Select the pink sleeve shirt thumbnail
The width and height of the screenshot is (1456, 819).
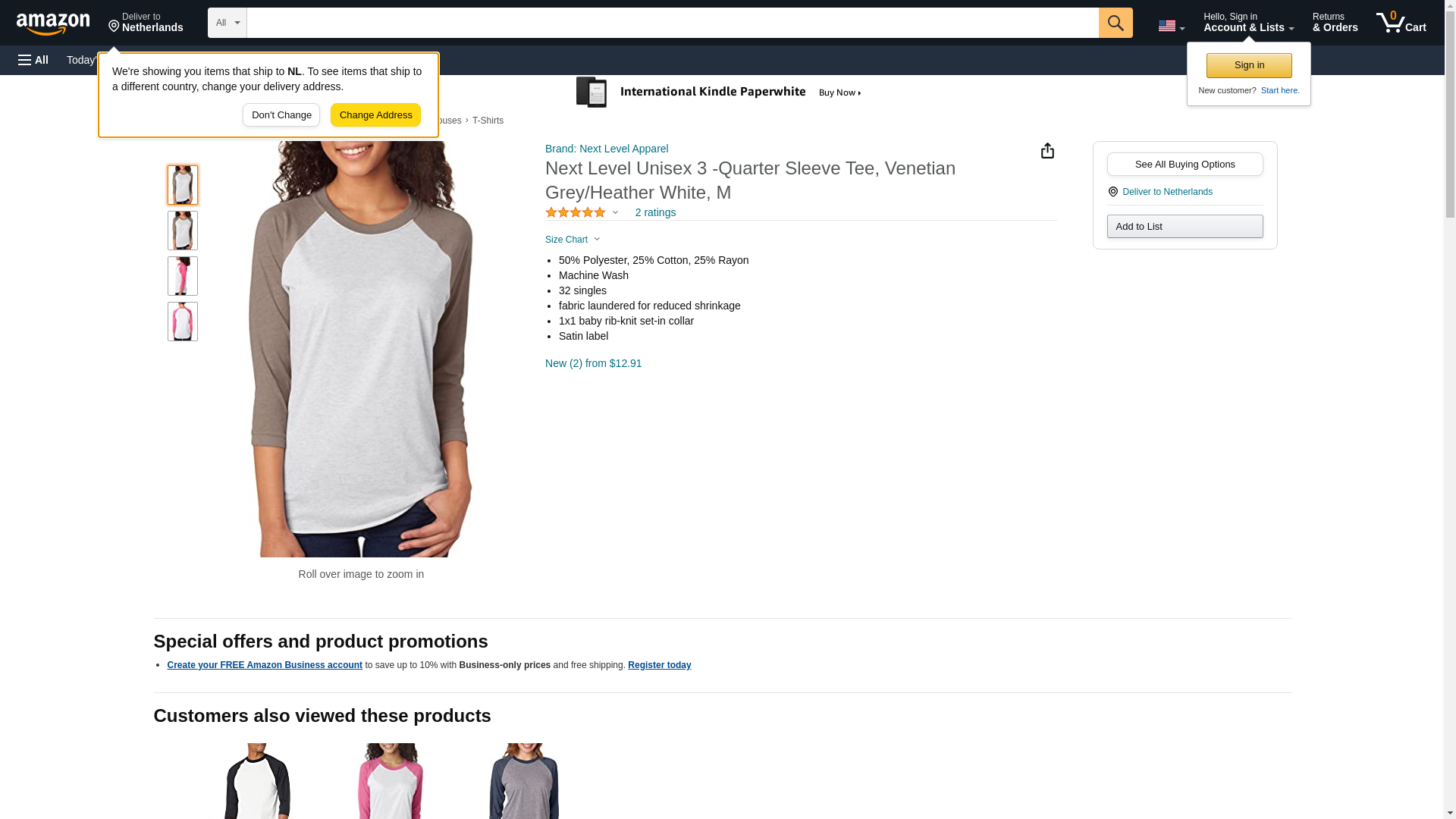183,322
